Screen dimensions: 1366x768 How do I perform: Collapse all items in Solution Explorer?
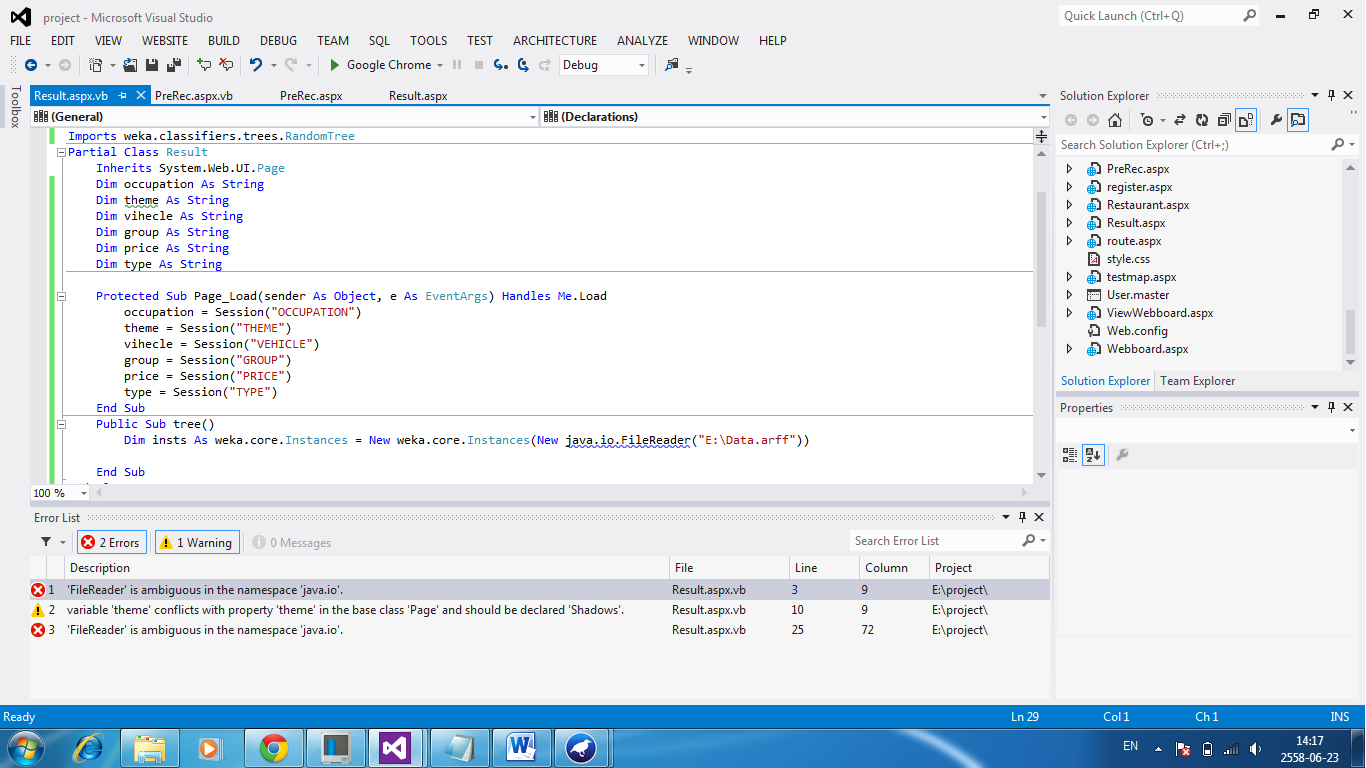(x=1224, y=120)
